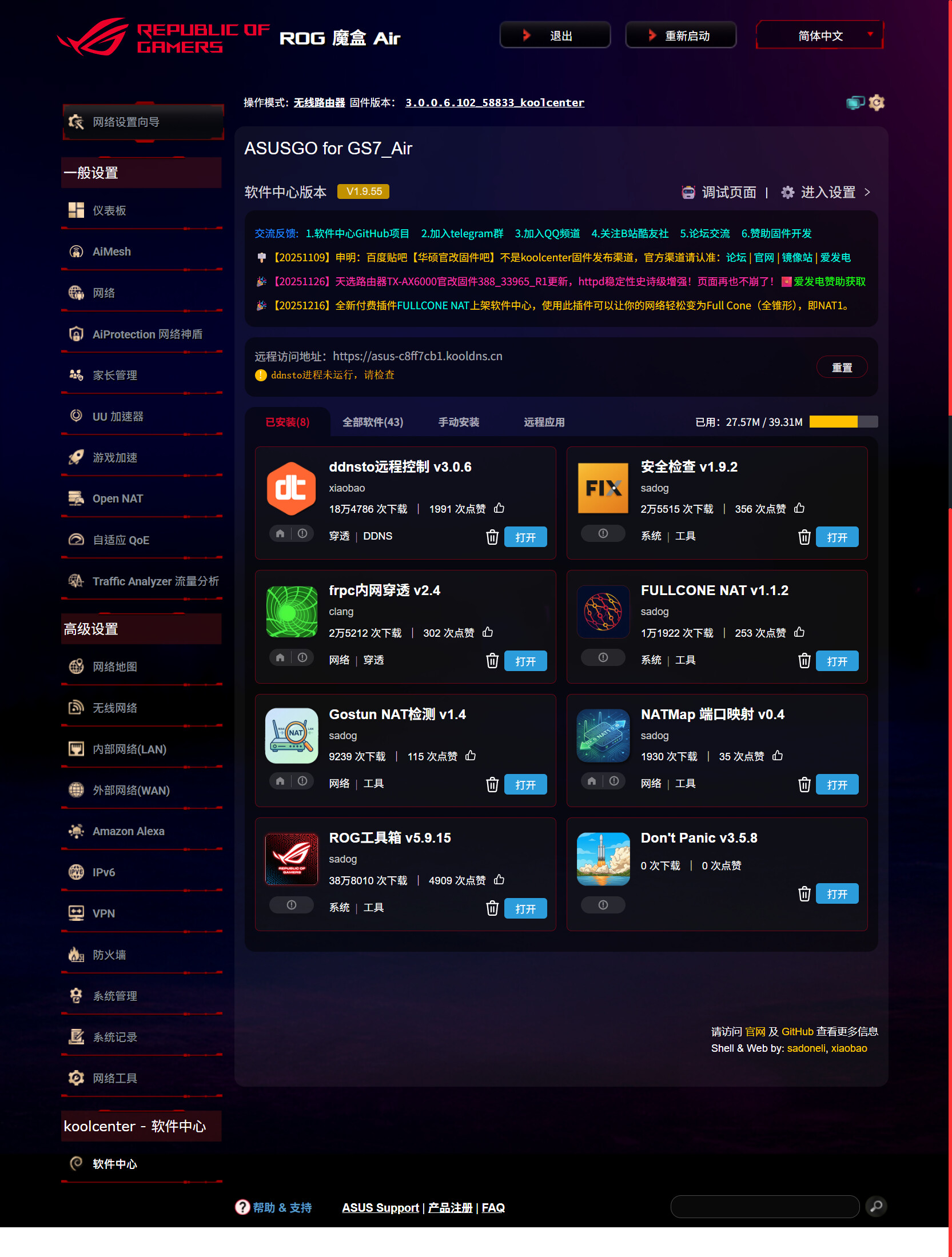This screenshot has width=952, height=1257.
Task: Give 安全检查 a thumbs-up
Action: point(799,508)
